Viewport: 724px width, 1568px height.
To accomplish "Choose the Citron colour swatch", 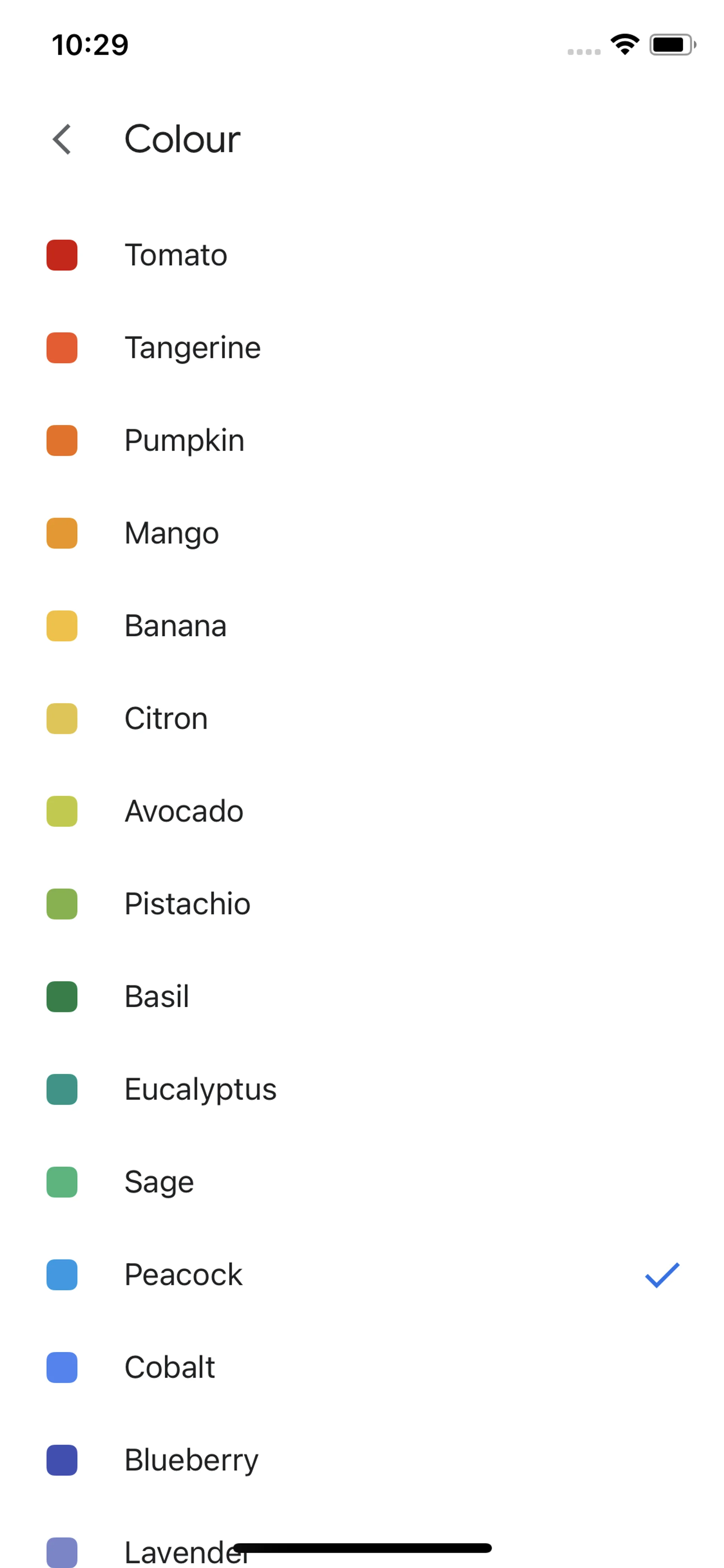I will [x=62, y=718].
